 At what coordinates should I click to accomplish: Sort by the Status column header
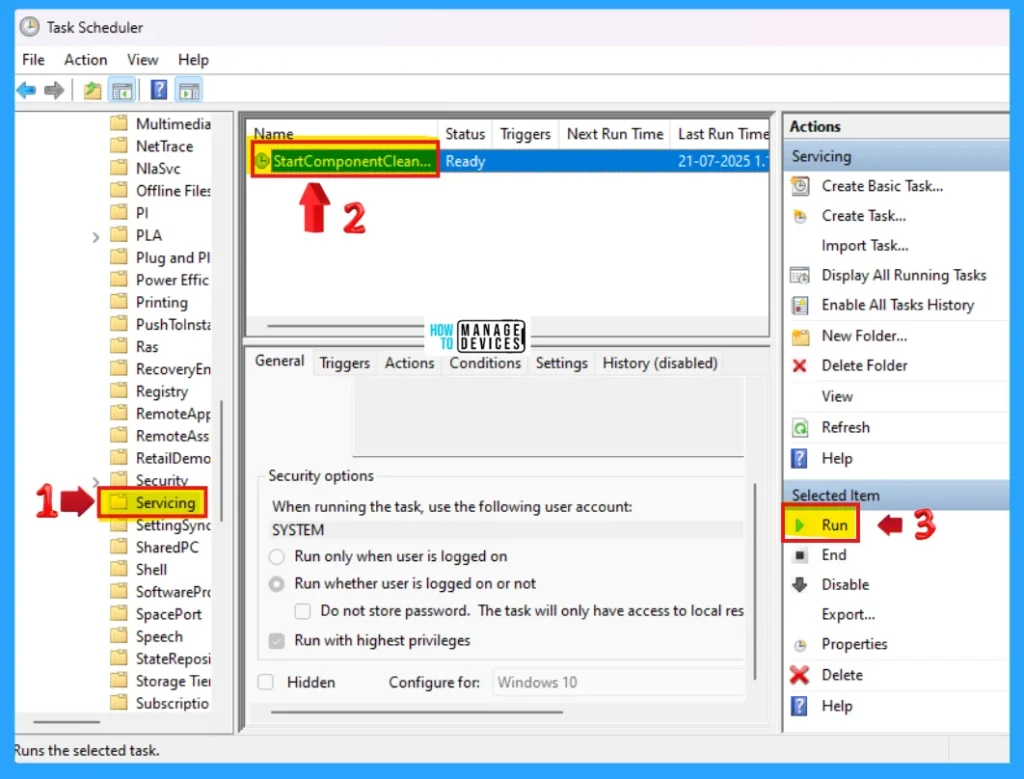tap(465, 134)
